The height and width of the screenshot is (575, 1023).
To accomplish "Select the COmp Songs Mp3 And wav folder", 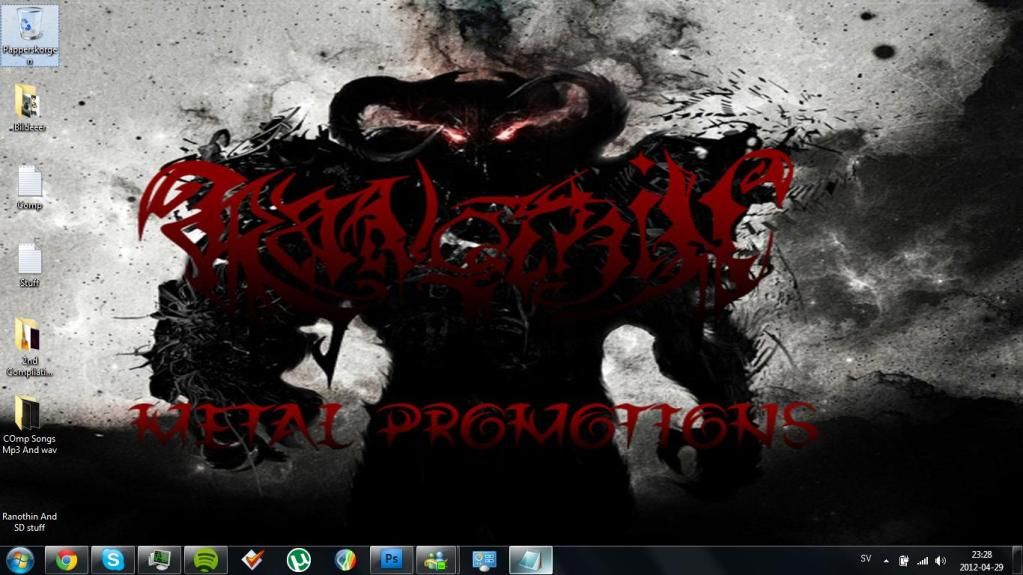I will tap(29, 425).
